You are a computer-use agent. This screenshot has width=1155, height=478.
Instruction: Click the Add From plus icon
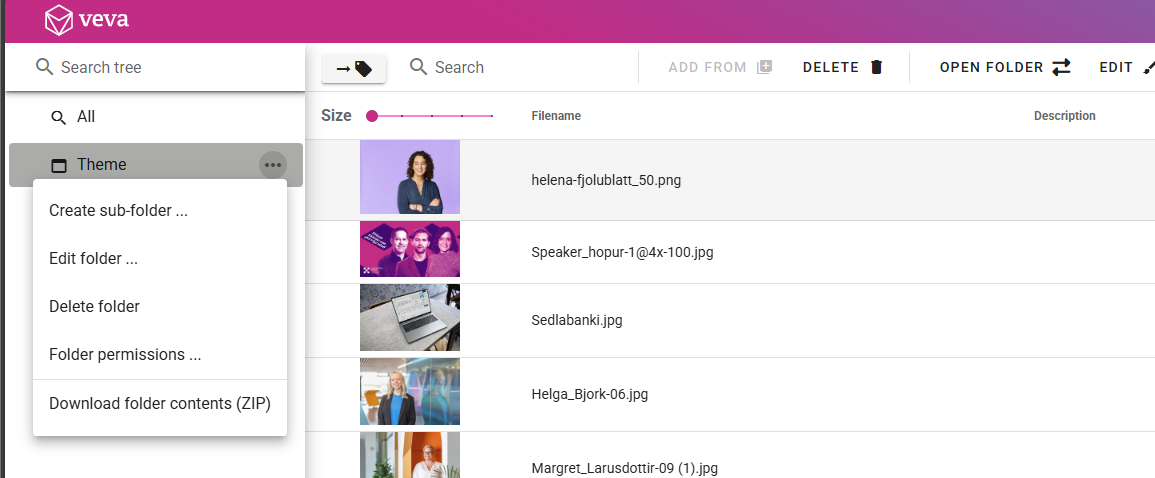tap(765, 67)
